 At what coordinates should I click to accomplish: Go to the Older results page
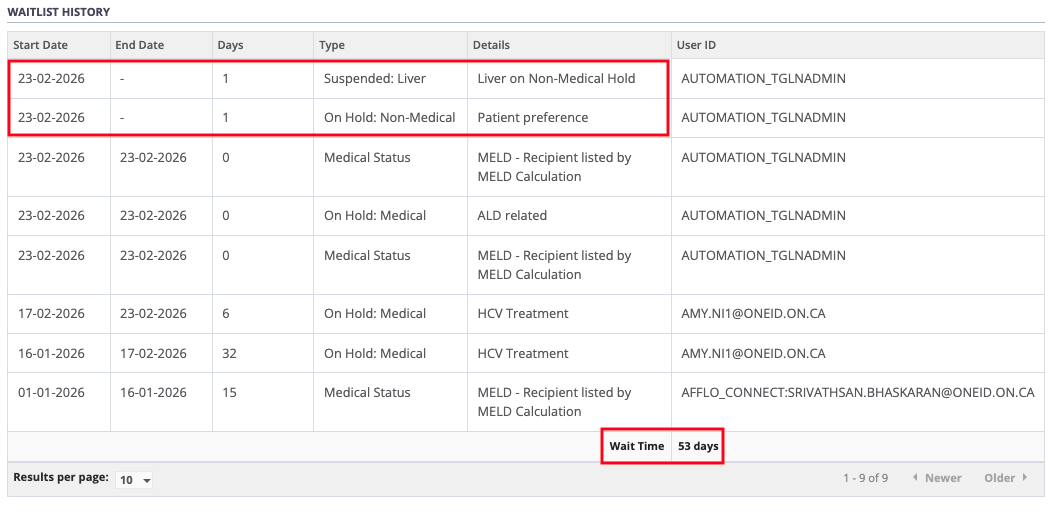[999, 478]
